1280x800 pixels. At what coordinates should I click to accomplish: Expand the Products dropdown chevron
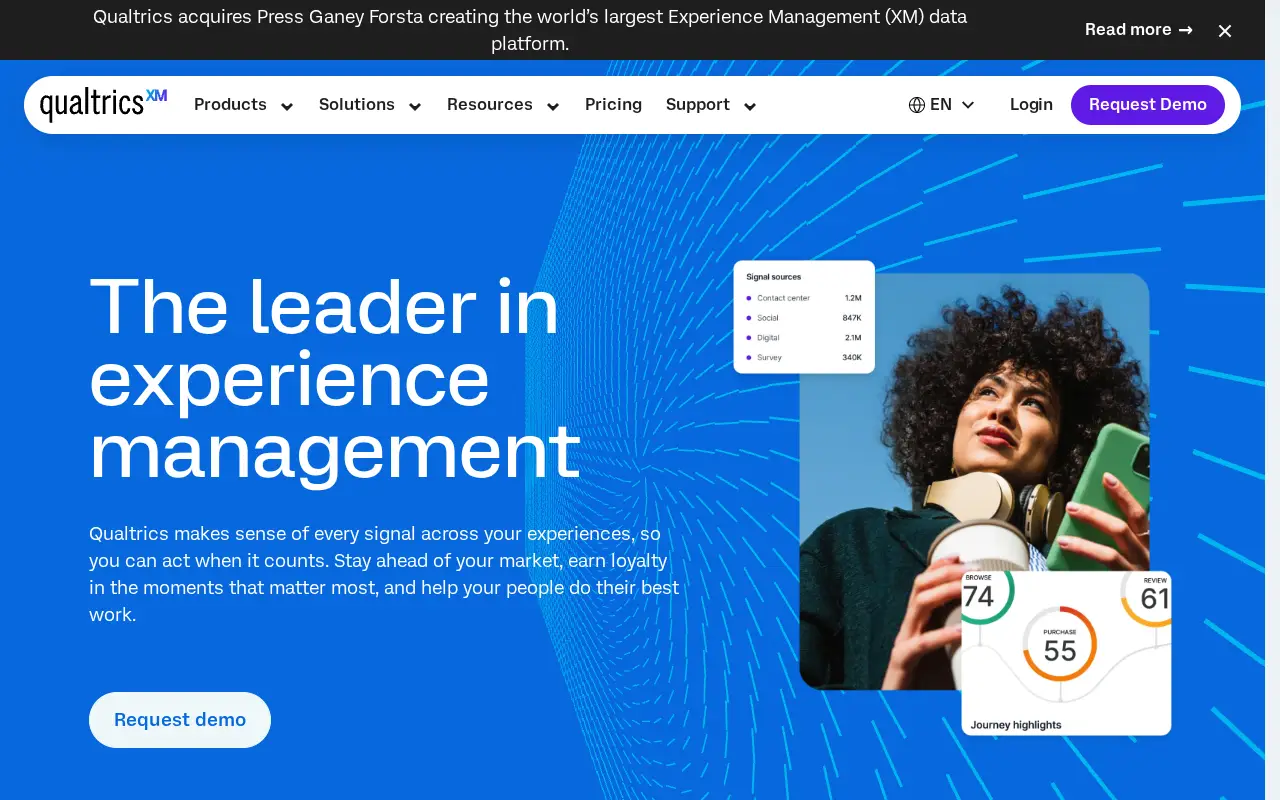pos(287,106)
